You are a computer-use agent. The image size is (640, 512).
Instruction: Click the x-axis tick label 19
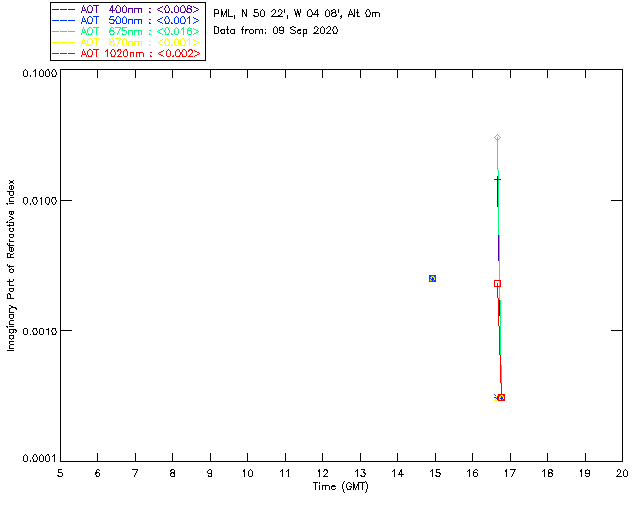coord(585,473)
